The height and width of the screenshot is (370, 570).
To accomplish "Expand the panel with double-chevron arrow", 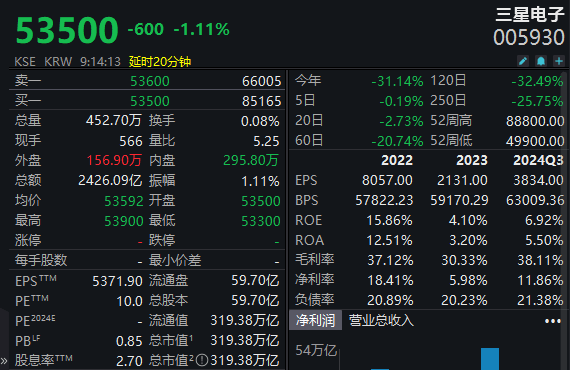I will 4,361.
